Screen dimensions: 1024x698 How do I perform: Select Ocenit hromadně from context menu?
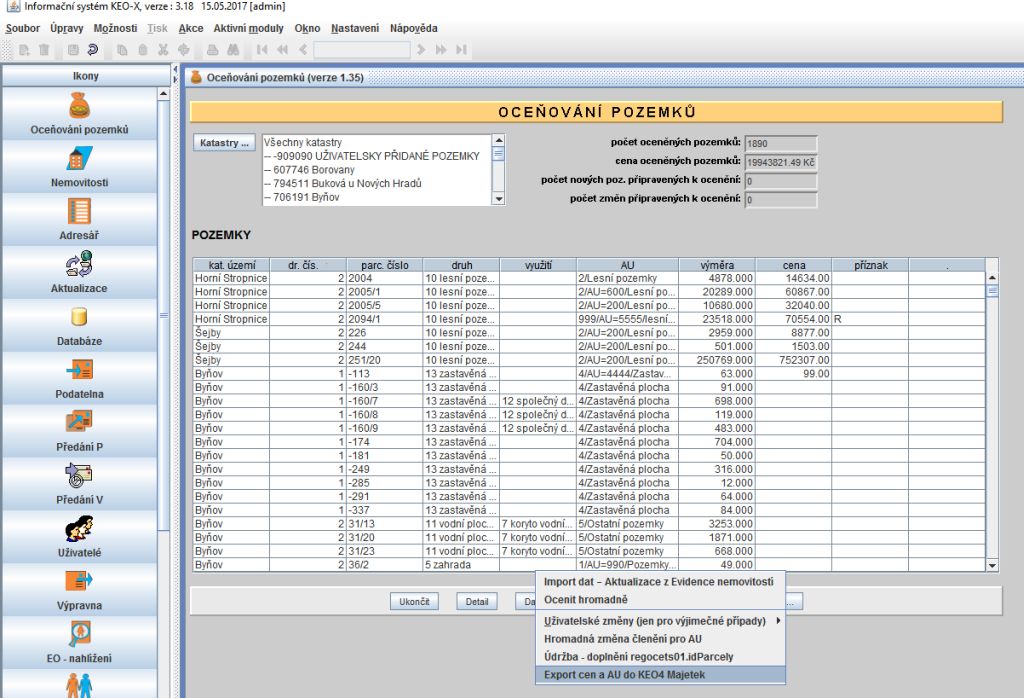[x=586, y=599]
